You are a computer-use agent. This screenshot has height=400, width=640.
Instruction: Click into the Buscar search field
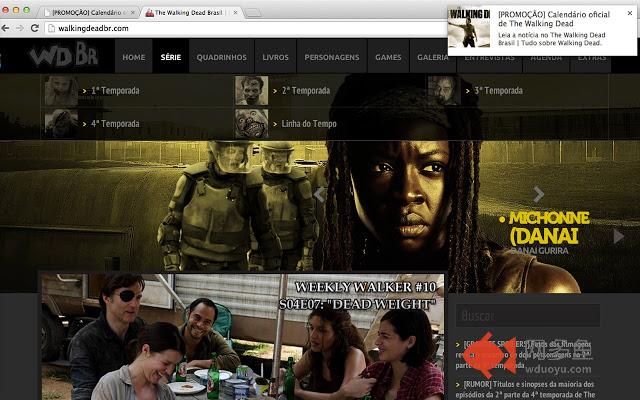[x=528, y=315]
